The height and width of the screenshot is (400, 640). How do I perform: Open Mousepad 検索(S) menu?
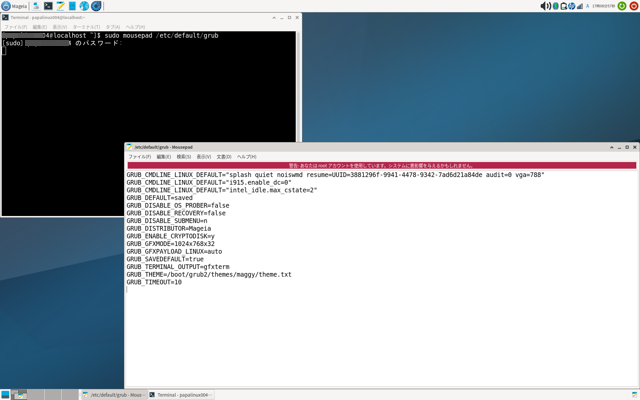click(x=183, y=157)
